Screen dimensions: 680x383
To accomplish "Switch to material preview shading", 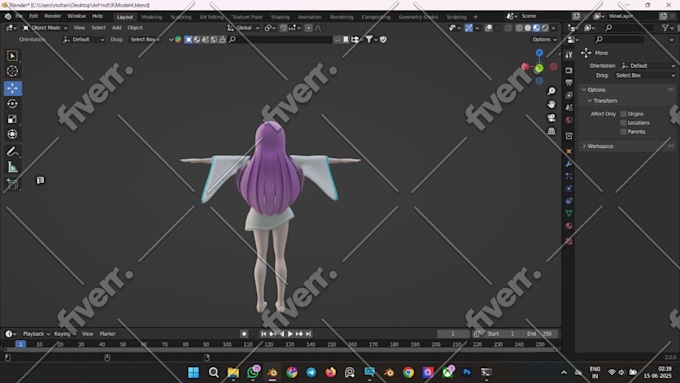I will click(x=536, y=28).
